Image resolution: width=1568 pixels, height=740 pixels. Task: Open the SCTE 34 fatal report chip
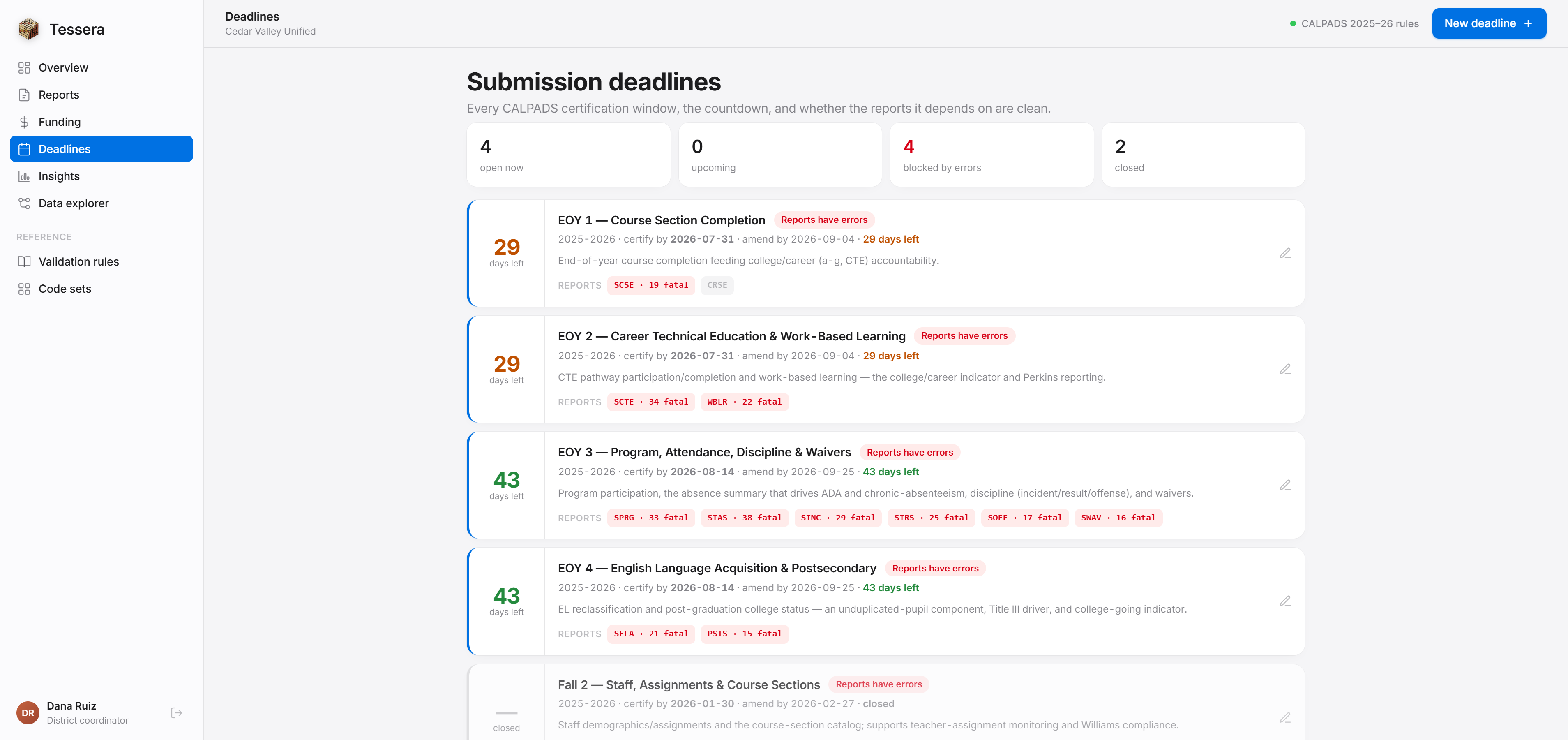point(651,402)
